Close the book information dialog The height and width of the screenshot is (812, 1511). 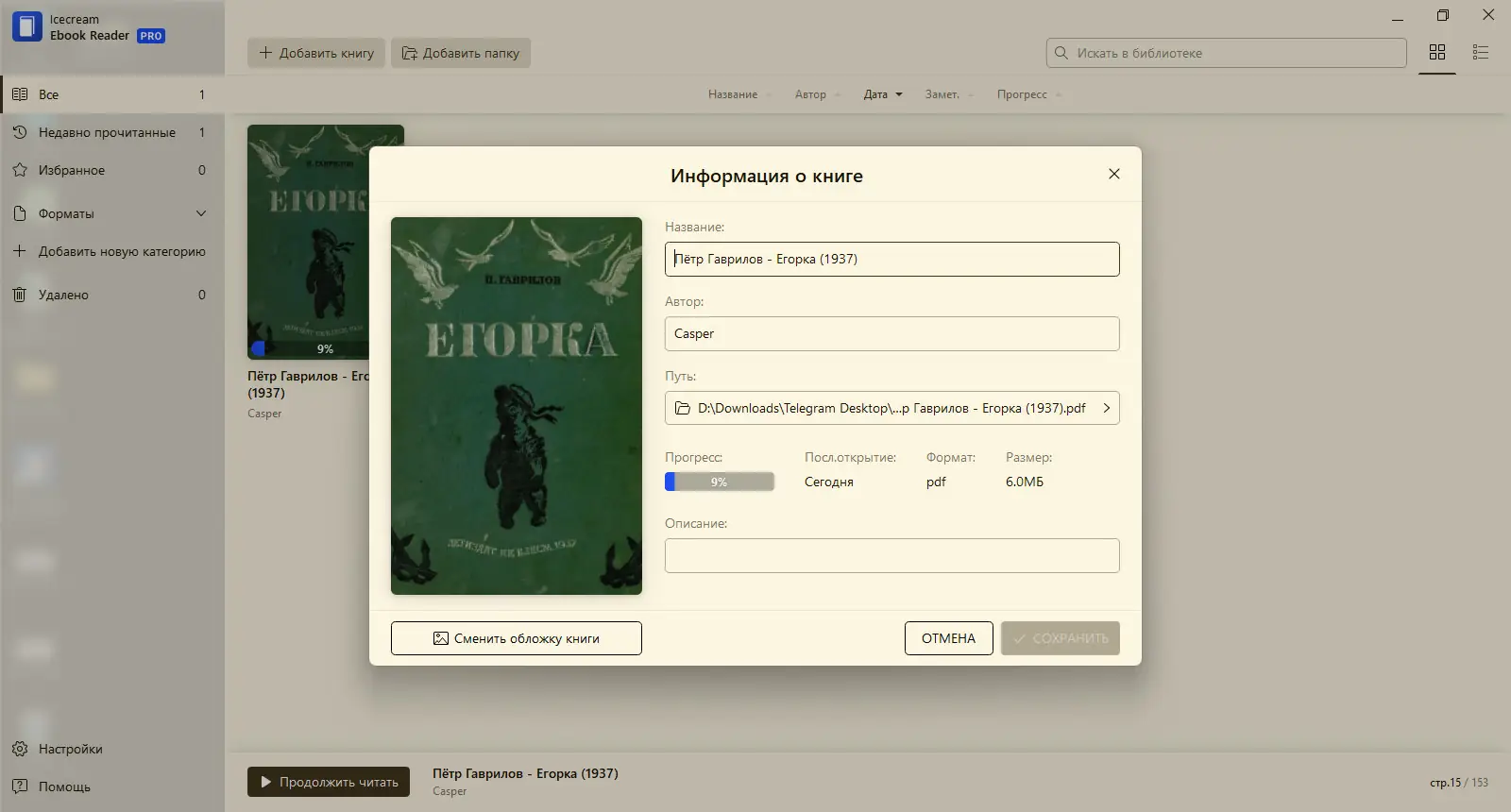tap(1114, 174)
